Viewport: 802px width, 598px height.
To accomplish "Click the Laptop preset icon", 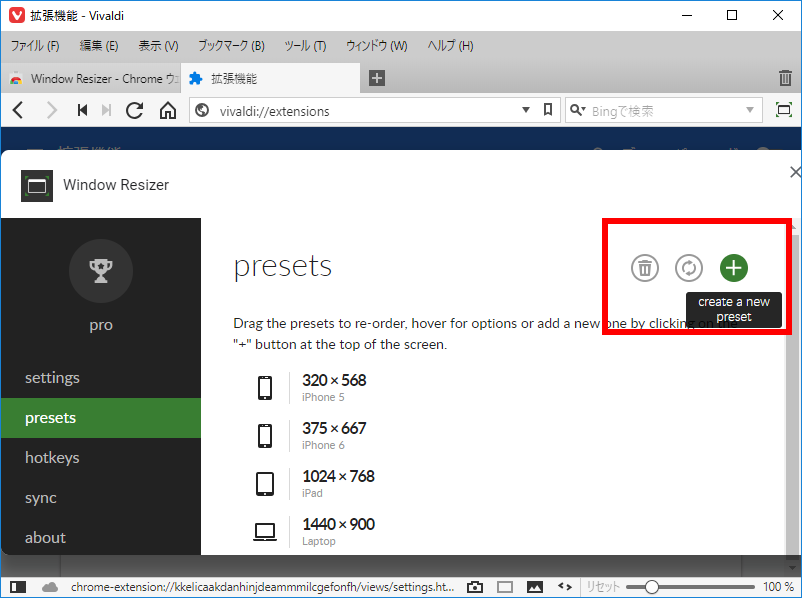I will tap(265, 531).
